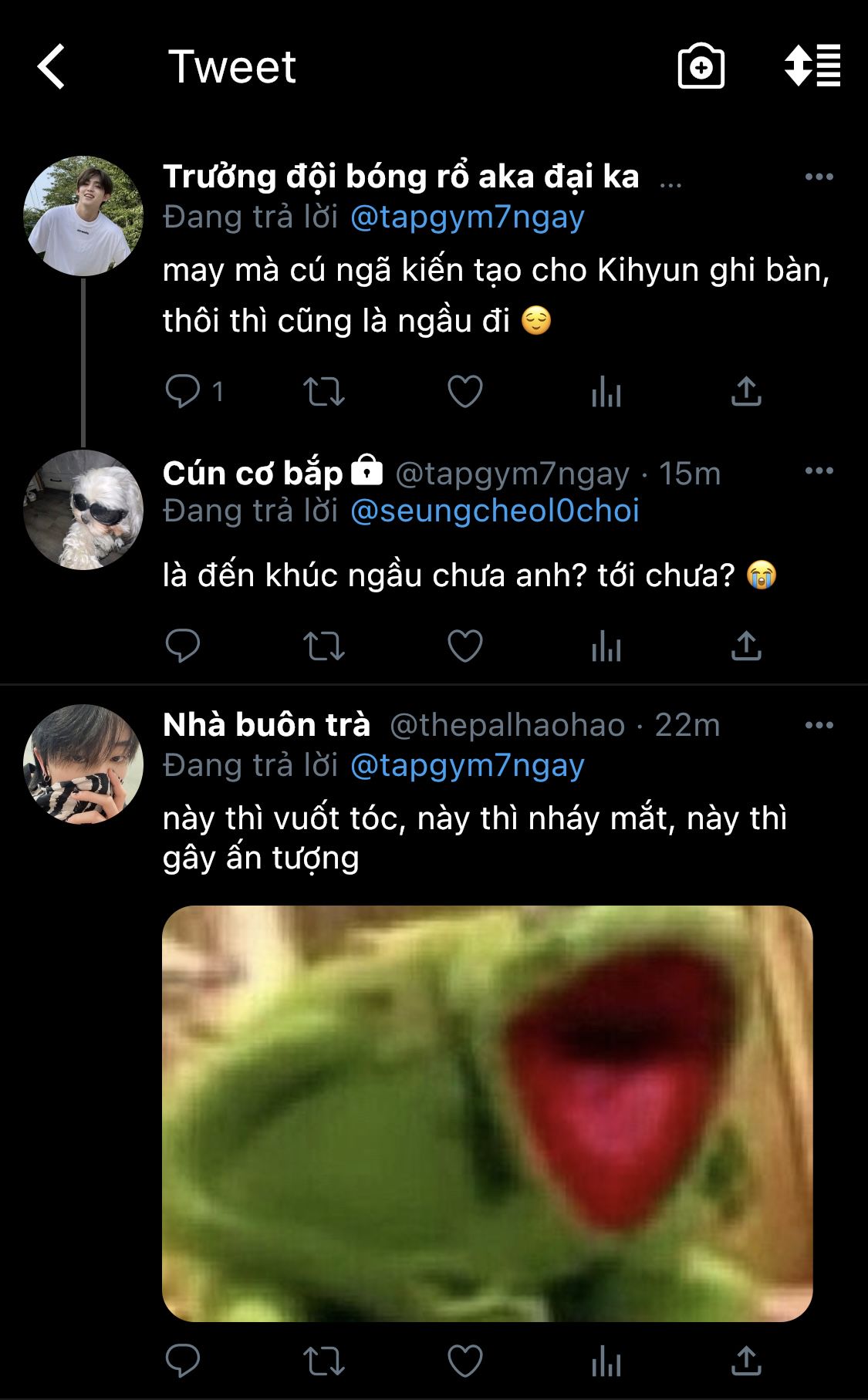
Task: View analytics on Cún cơ bắp reply
Action: (x=606, y=646)
